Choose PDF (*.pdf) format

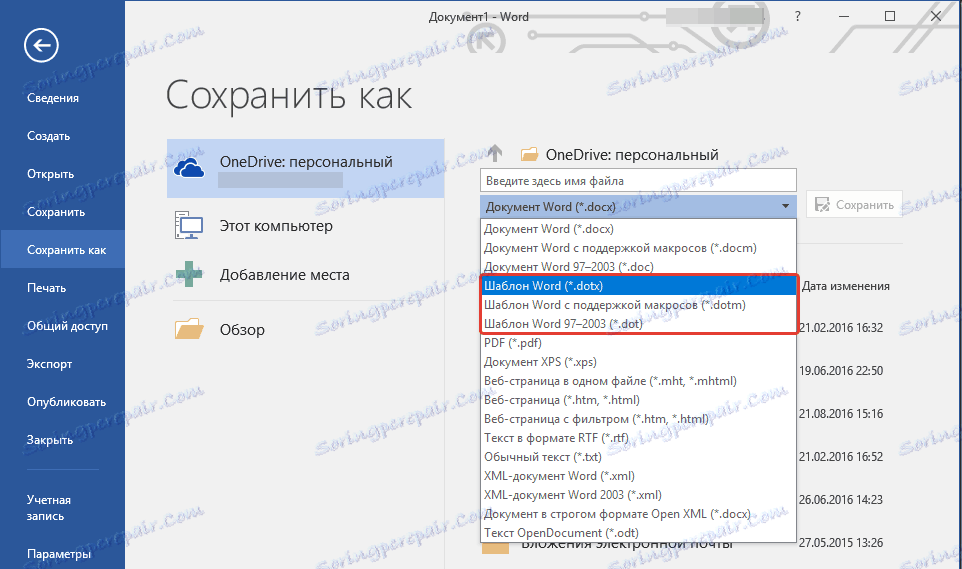(x=638, y=343)
